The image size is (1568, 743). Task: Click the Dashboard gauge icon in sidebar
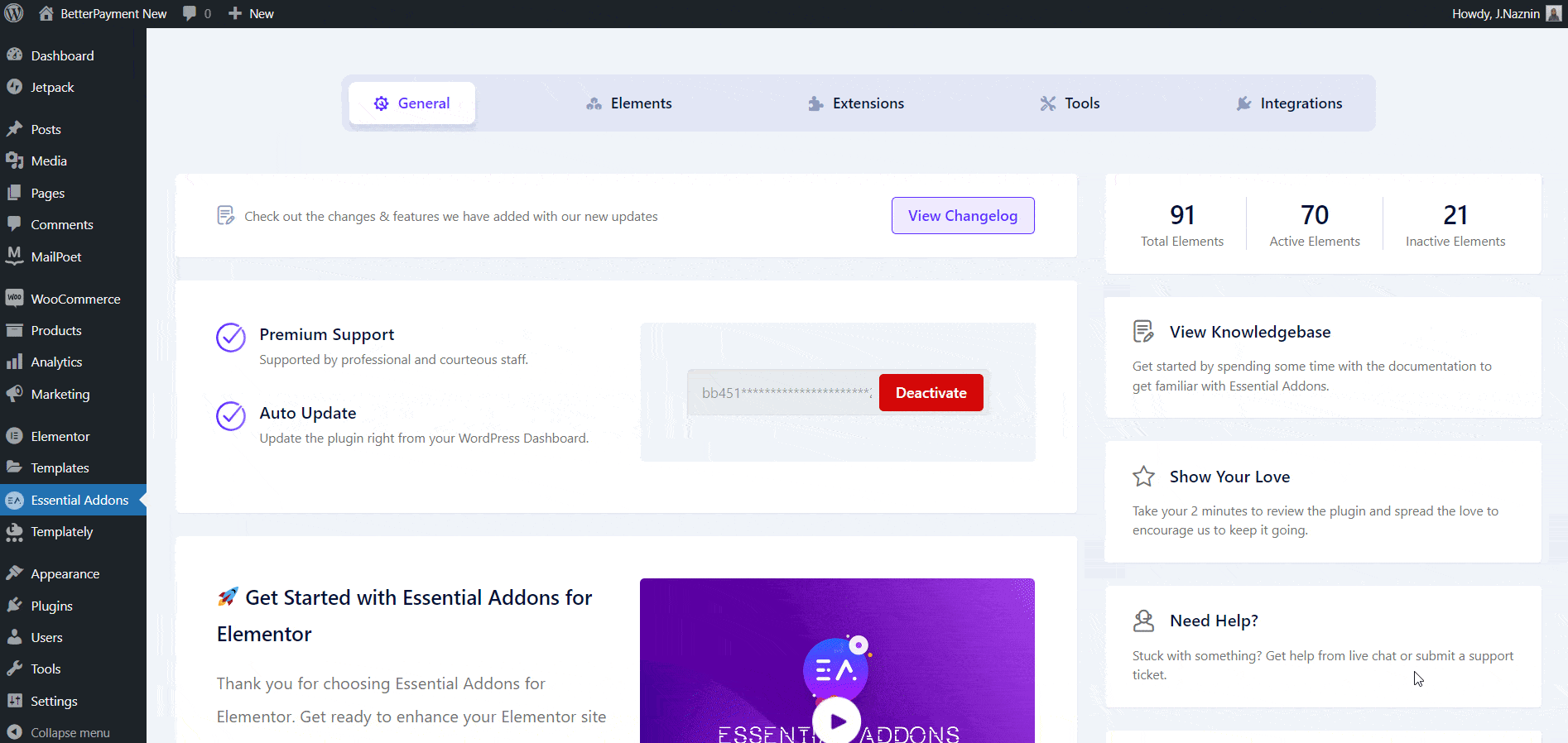pos(14,55)
